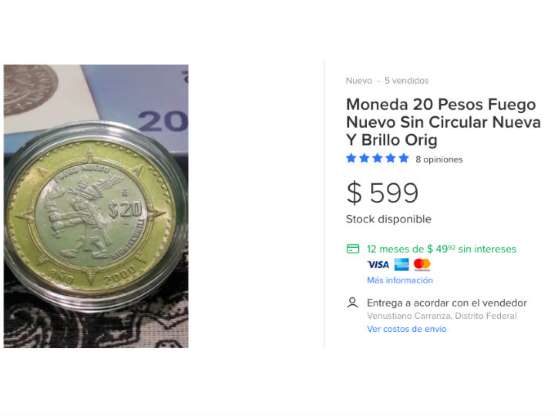The image size is (555, 416).
Task: Click the seller person icon
Action: (x=353, y=303)
